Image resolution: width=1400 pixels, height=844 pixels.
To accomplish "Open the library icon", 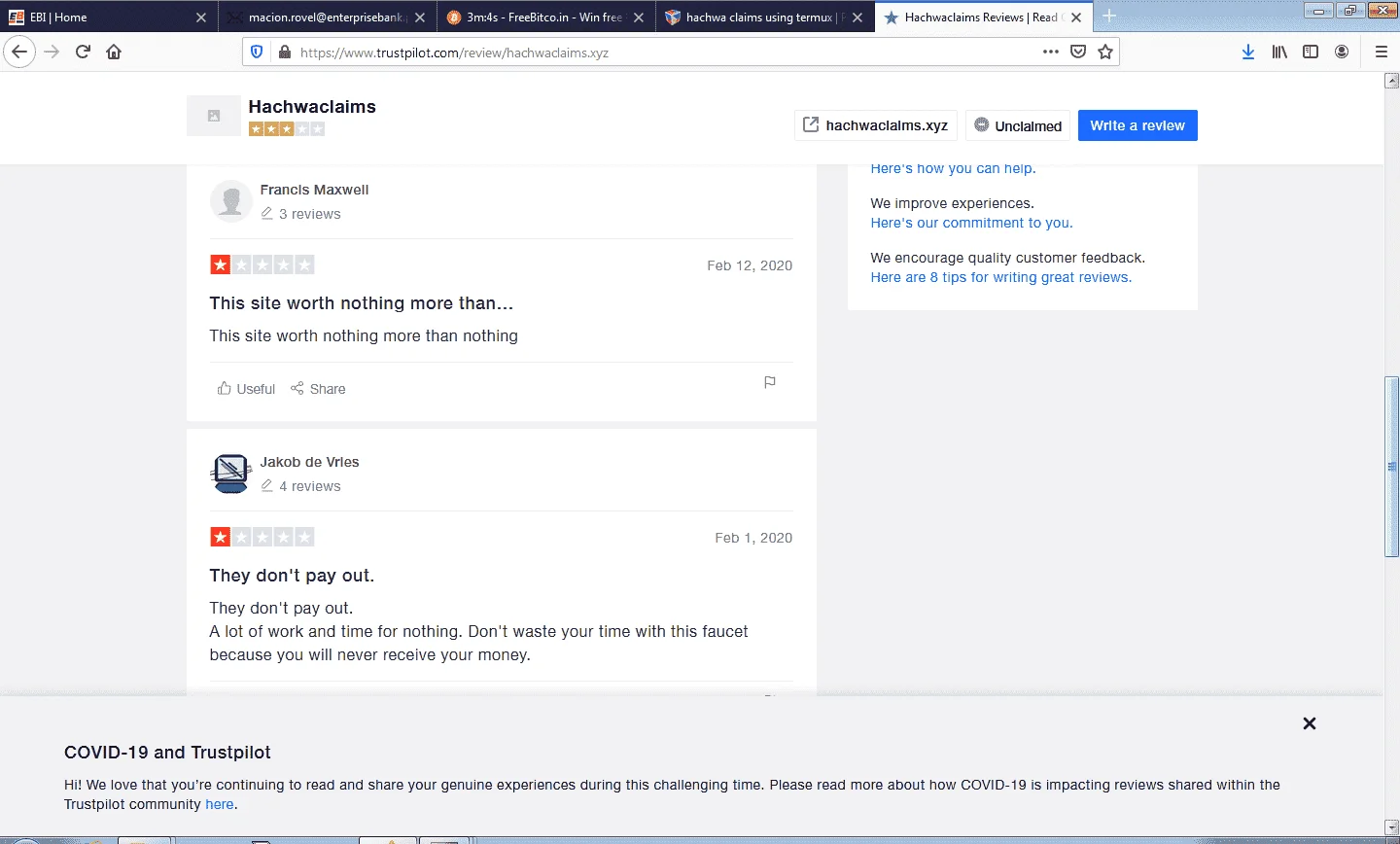I will click(1279, 53).
